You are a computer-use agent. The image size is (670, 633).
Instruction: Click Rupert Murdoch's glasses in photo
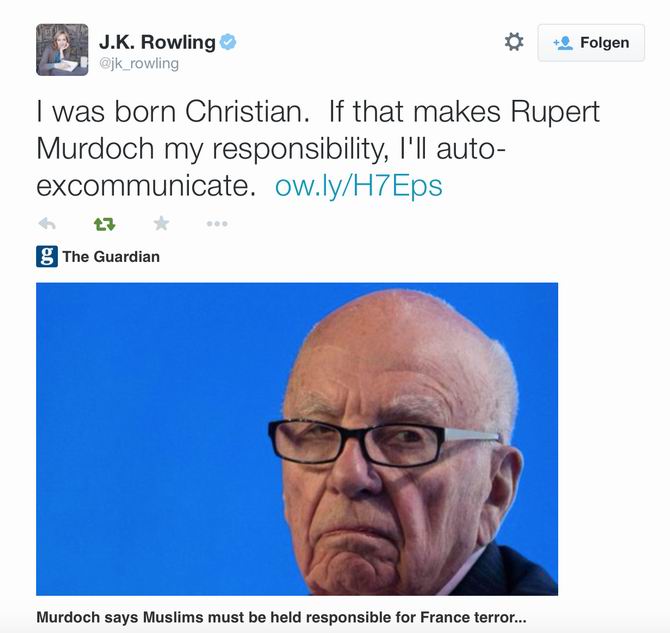click(385, 443)
